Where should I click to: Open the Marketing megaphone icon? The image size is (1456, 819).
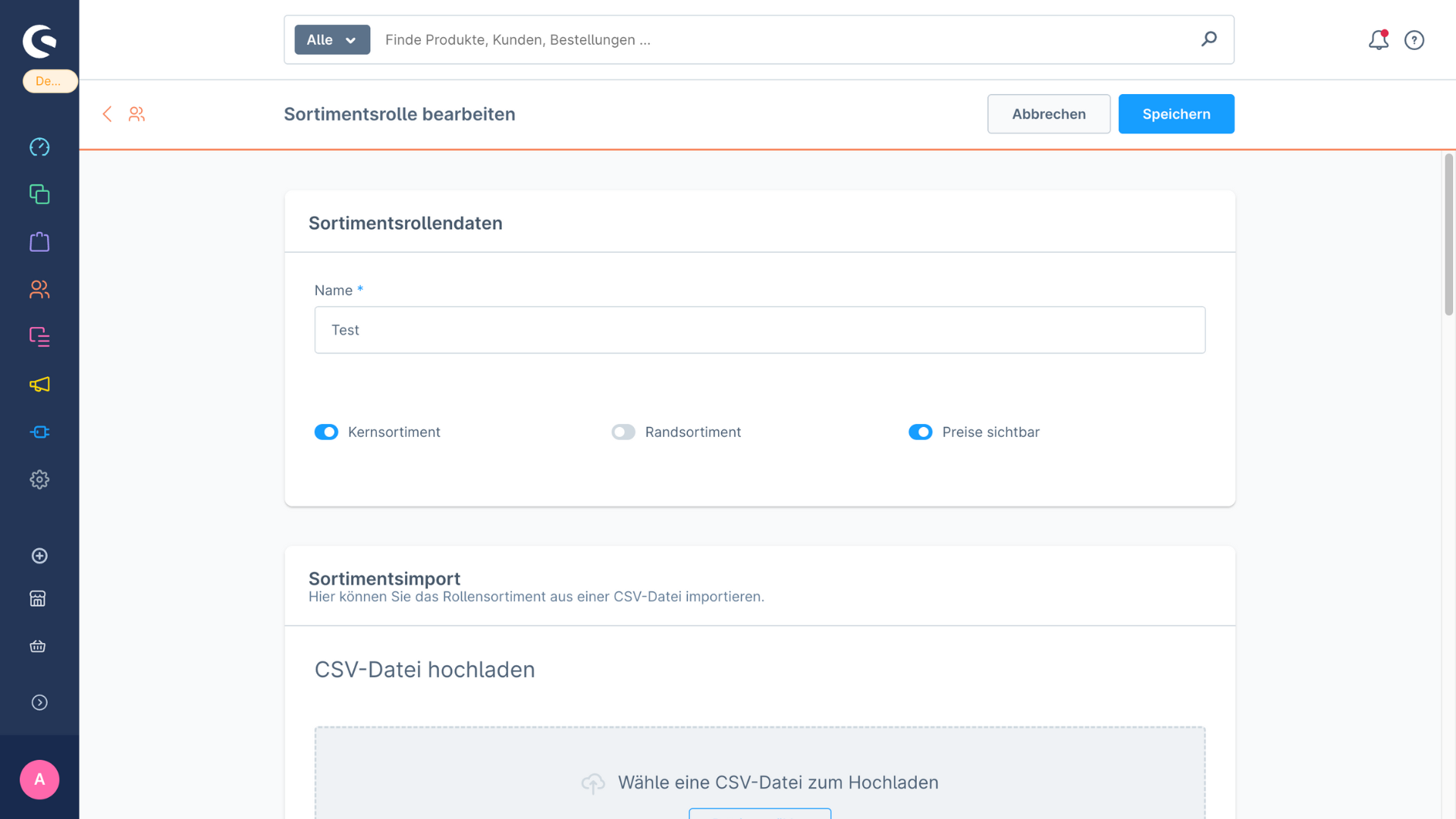pos(39,384)
